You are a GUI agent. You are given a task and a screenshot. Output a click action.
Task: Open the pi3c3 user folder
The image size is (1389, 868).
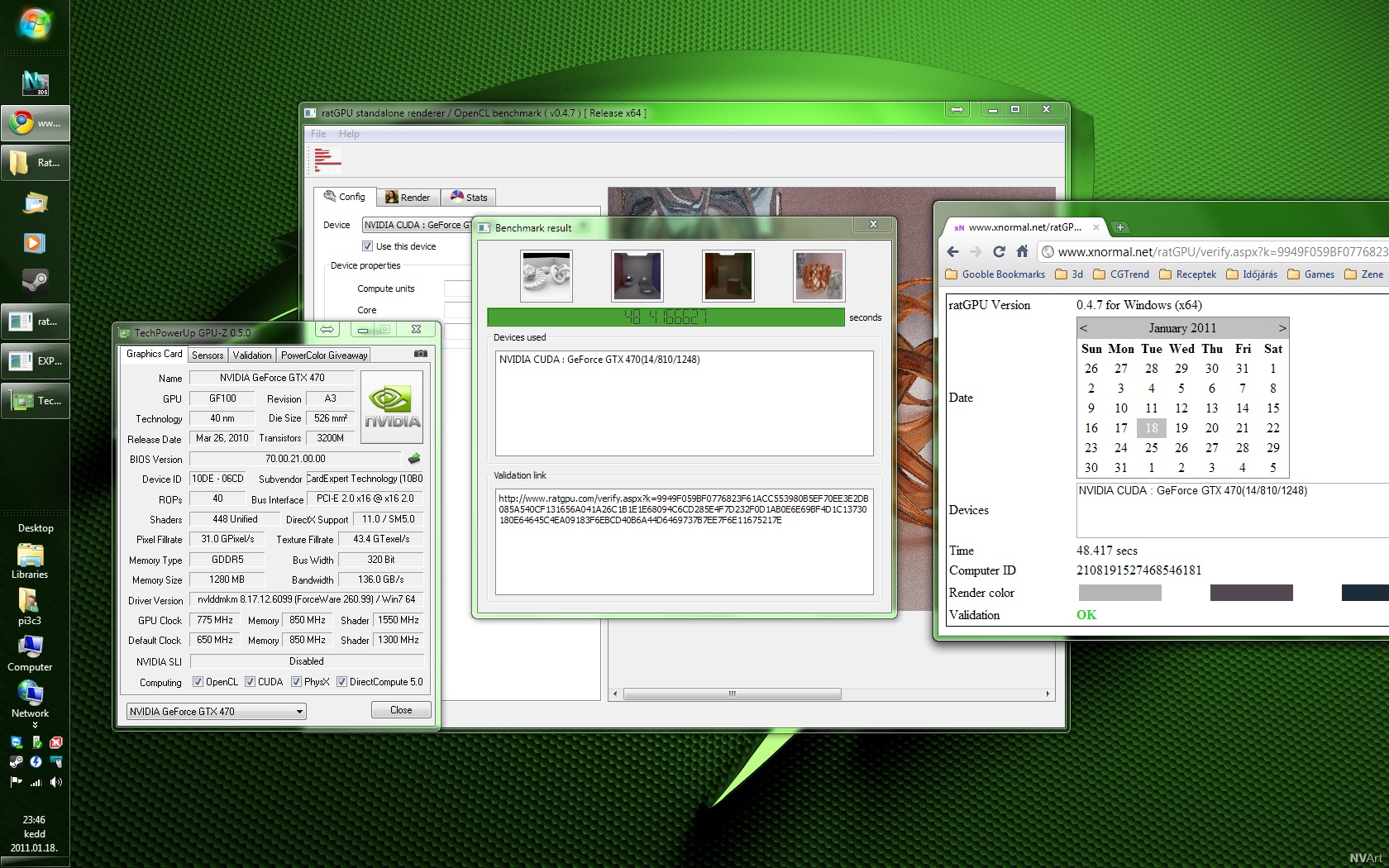pyautogui.click(x=30, y=607)
